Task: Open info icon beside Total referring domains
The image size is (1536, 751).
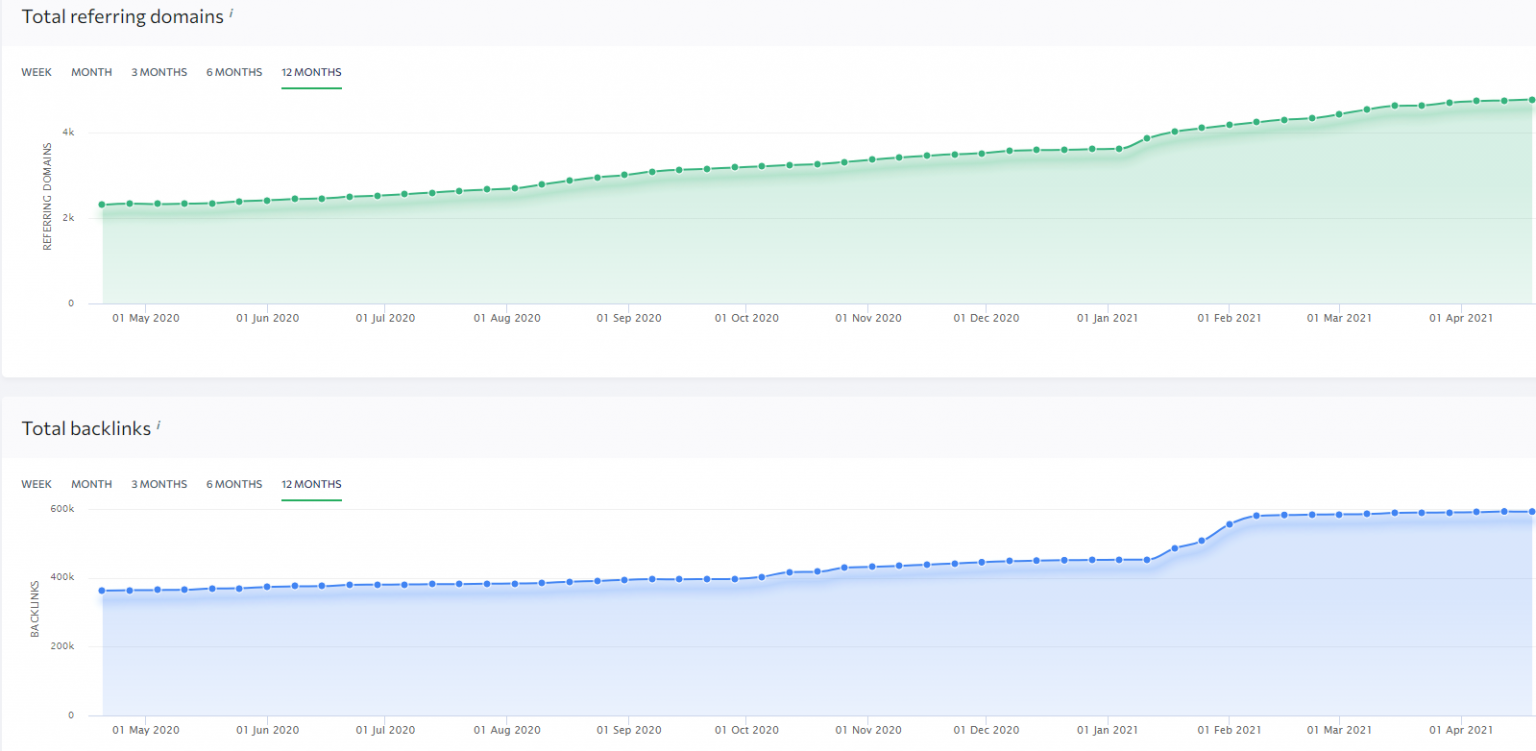Action: click(x=231, y=13)
